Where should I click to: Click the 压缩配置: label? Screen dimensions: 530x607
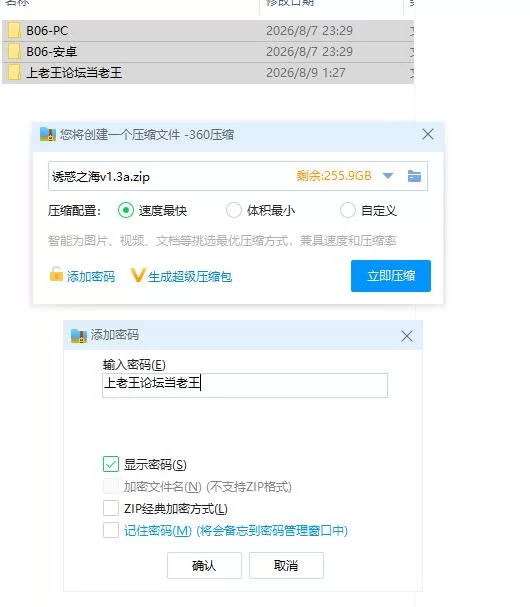pyautogui.click(x=74, y=211)
